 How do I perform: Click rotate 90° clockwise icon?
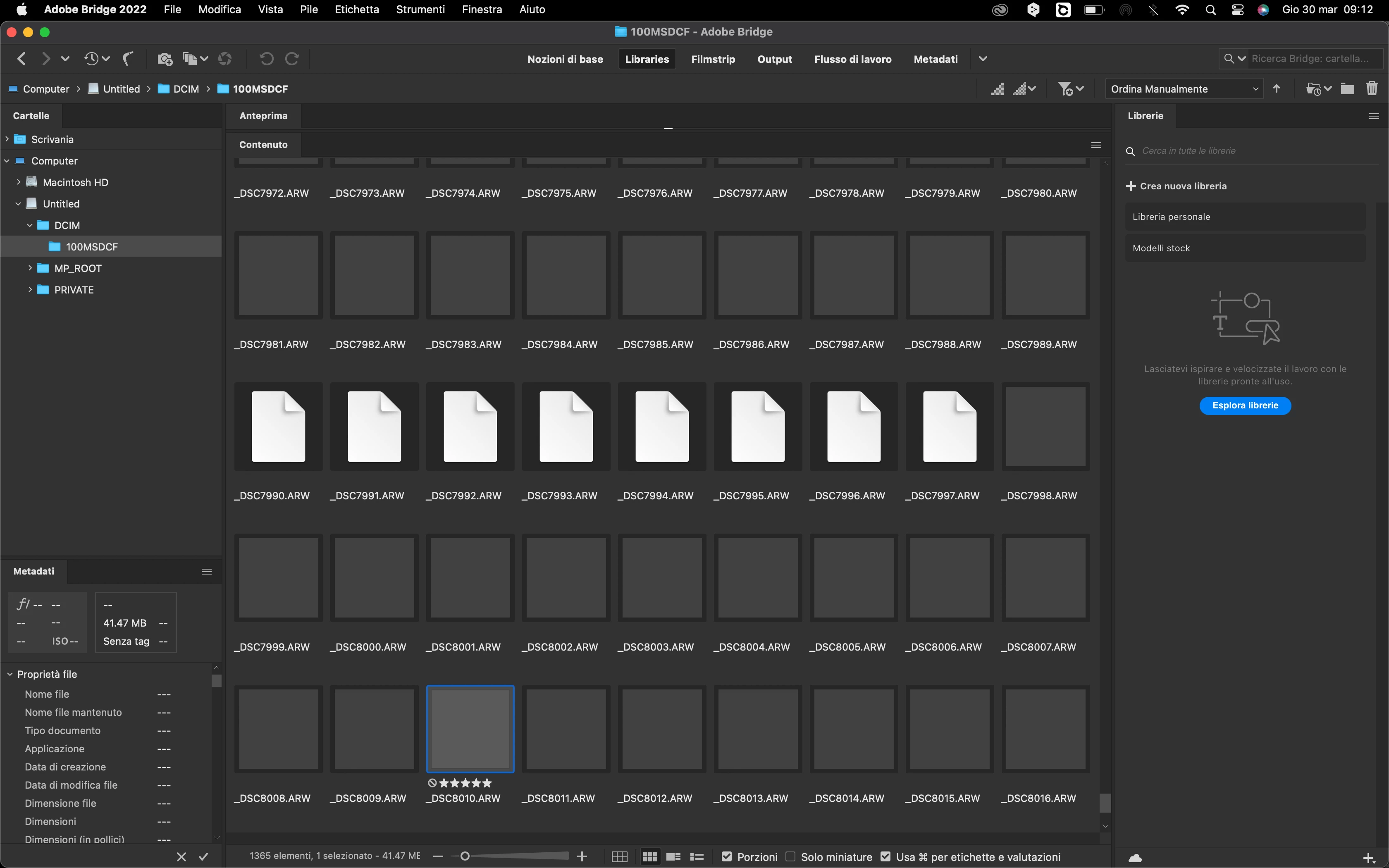coord(292,59)
